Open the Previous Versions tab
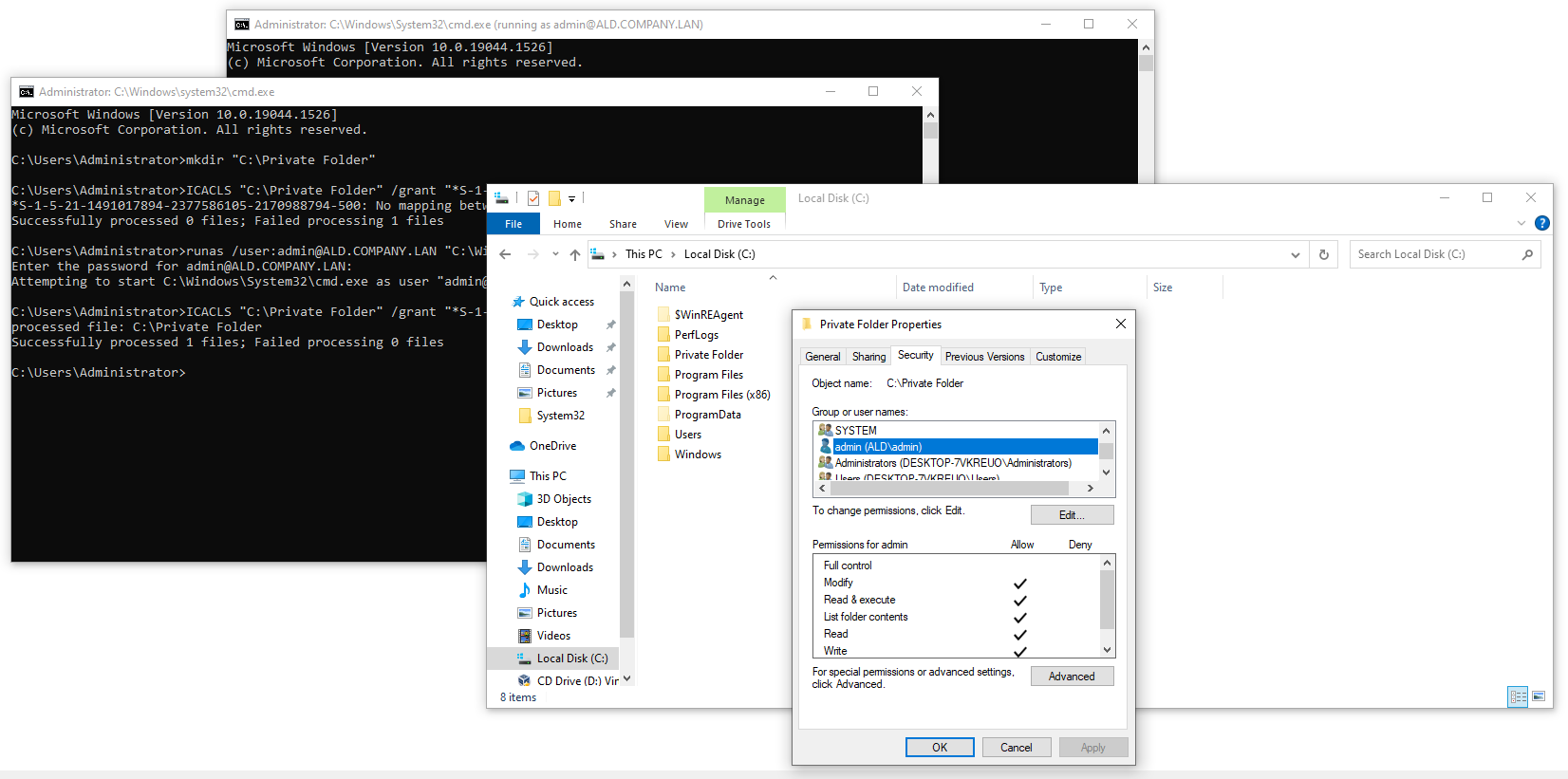The width and height of the screenshot is (1568, 779). point(984,357)
